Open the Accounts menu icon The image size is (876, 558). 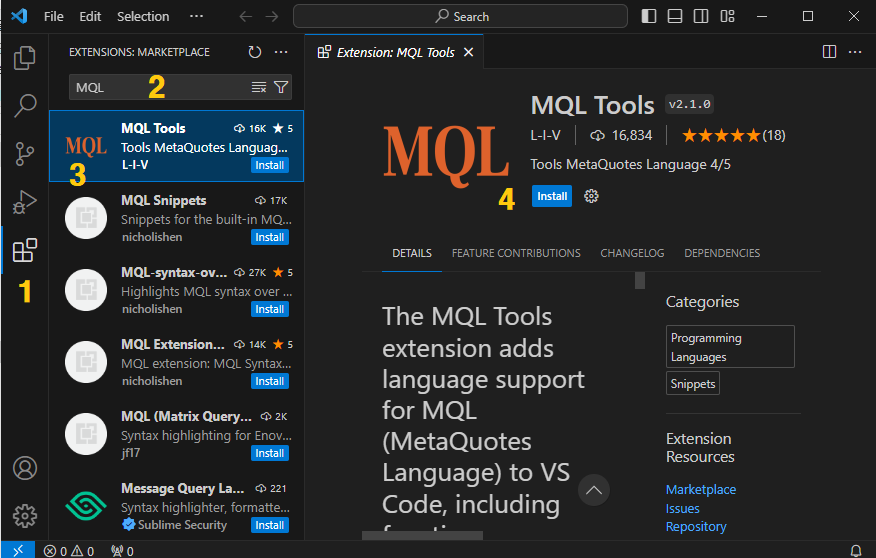(25, 468)
